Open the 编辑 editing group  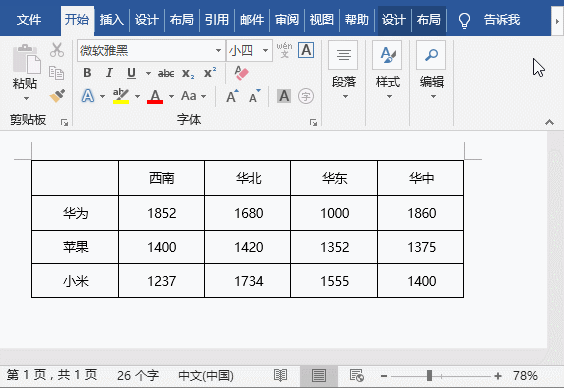[432, 70]
